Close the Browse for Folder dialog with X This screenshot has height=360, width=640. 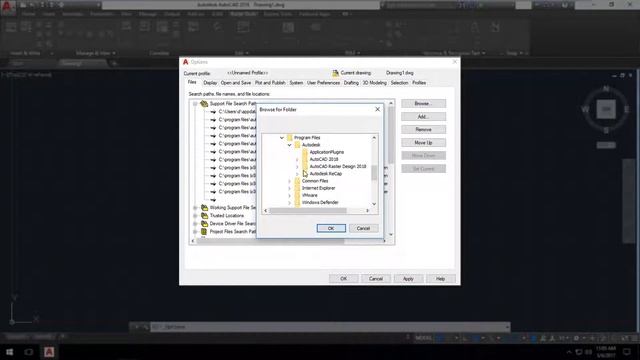(x=377, y=109)
